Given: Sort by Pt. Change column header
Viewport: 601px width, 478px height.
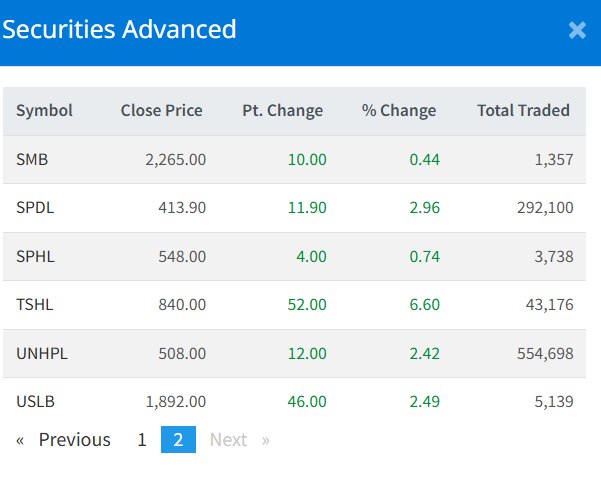Looking at the screenshot, I should tap(282, 111).
